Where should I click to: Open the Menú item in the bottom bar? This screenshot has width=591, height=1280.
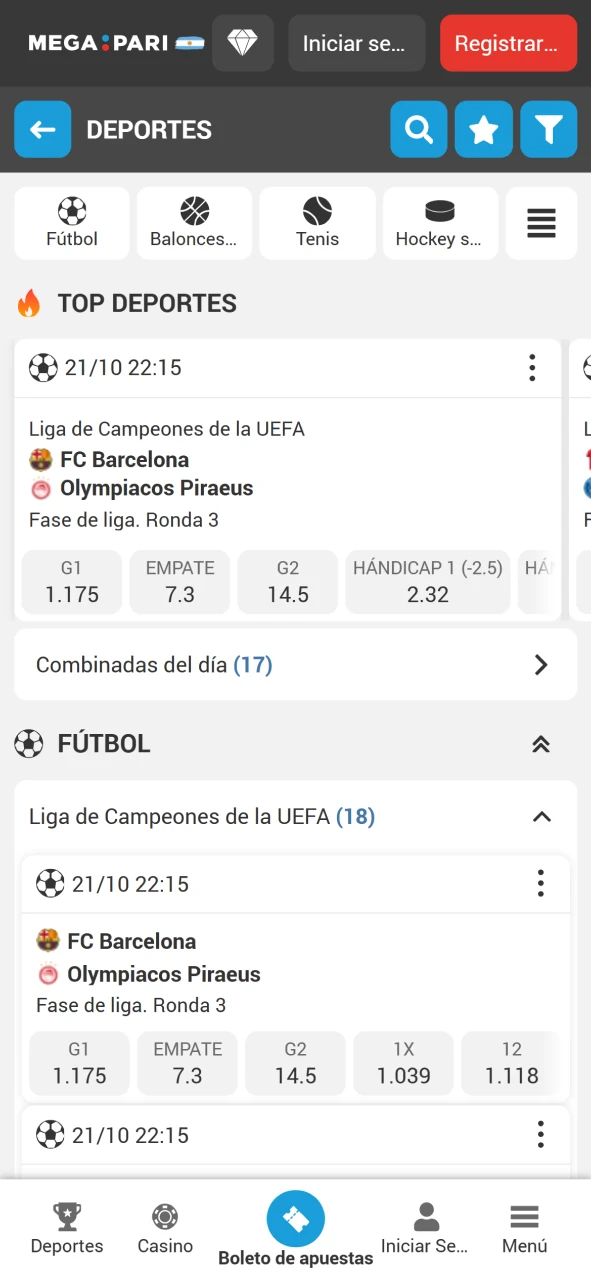(x=523, y=1227)
